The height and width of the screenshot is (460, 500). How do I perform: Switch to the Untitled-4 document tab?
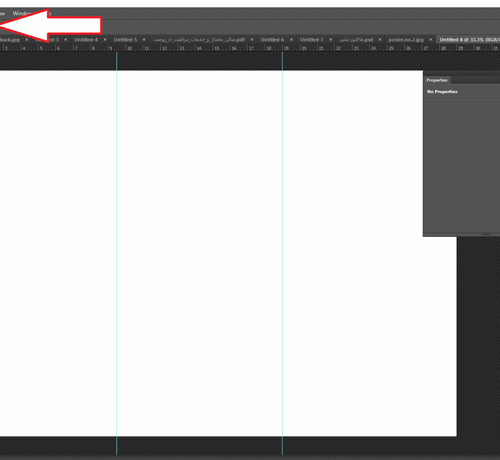(x=86, y=39)
